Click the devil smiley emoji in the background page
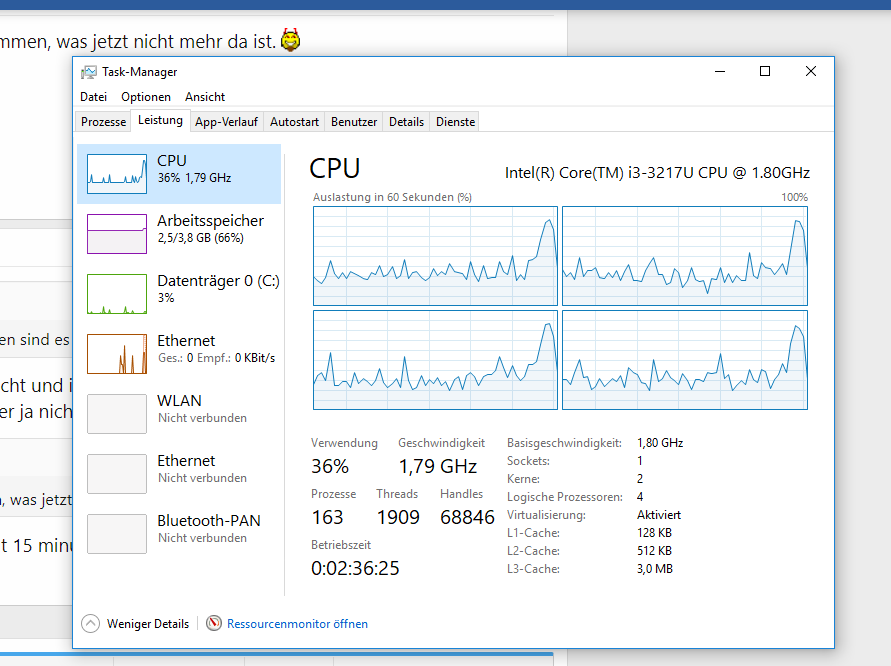This screenshot has height=666, width=891. point(290,40)
